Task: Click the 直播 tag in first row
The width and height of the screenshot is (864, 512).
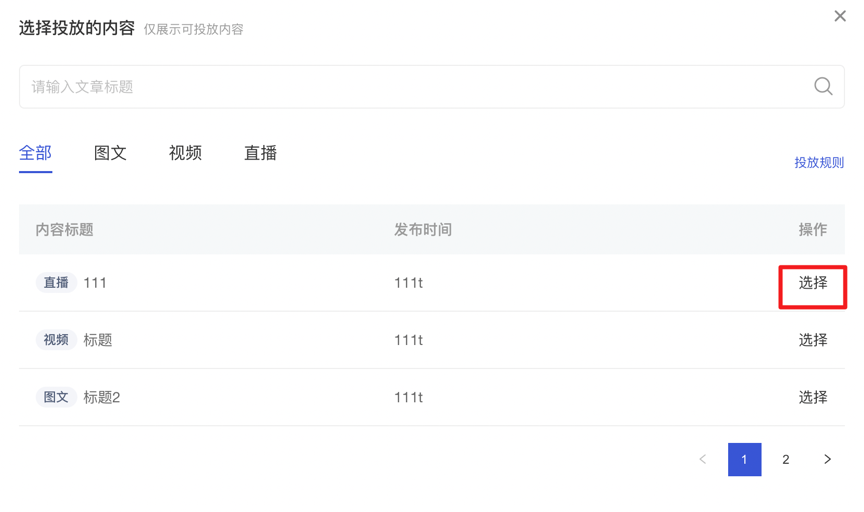Action: [x=56, y=283]
